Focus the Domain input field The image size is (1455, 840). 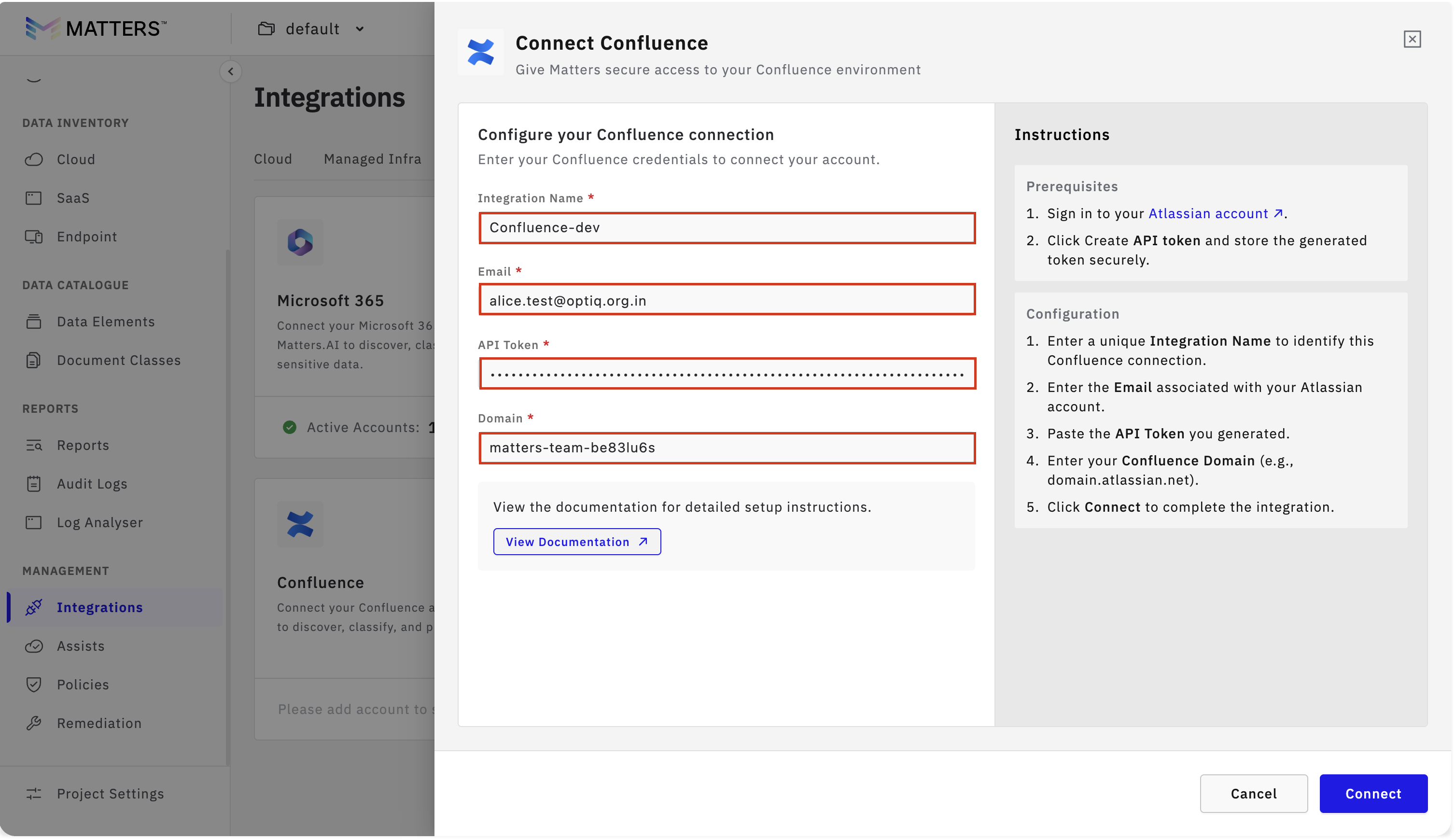[x=727, y=448]
